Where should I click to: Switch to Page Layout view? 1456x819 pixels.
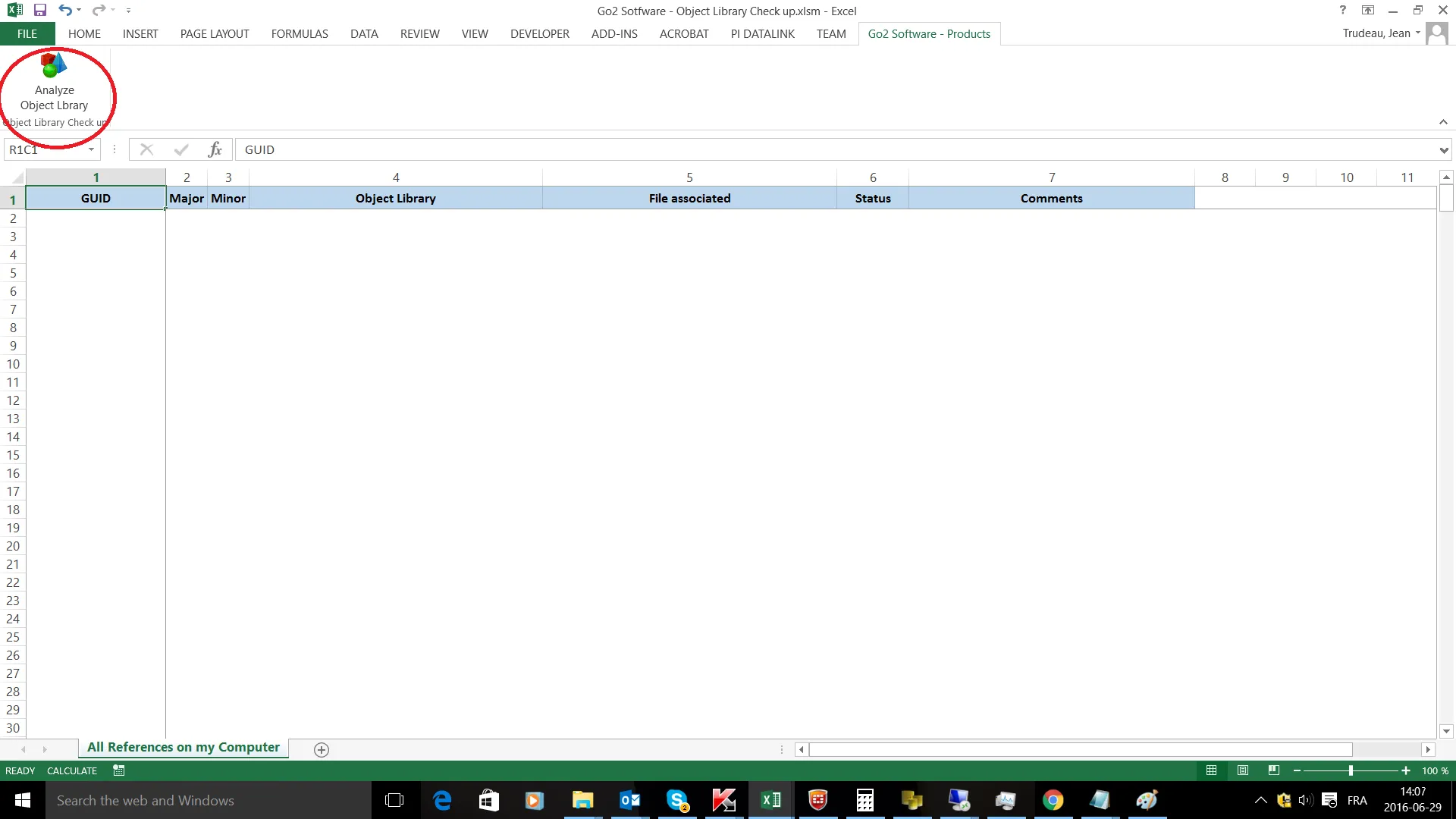point(1243,770)
